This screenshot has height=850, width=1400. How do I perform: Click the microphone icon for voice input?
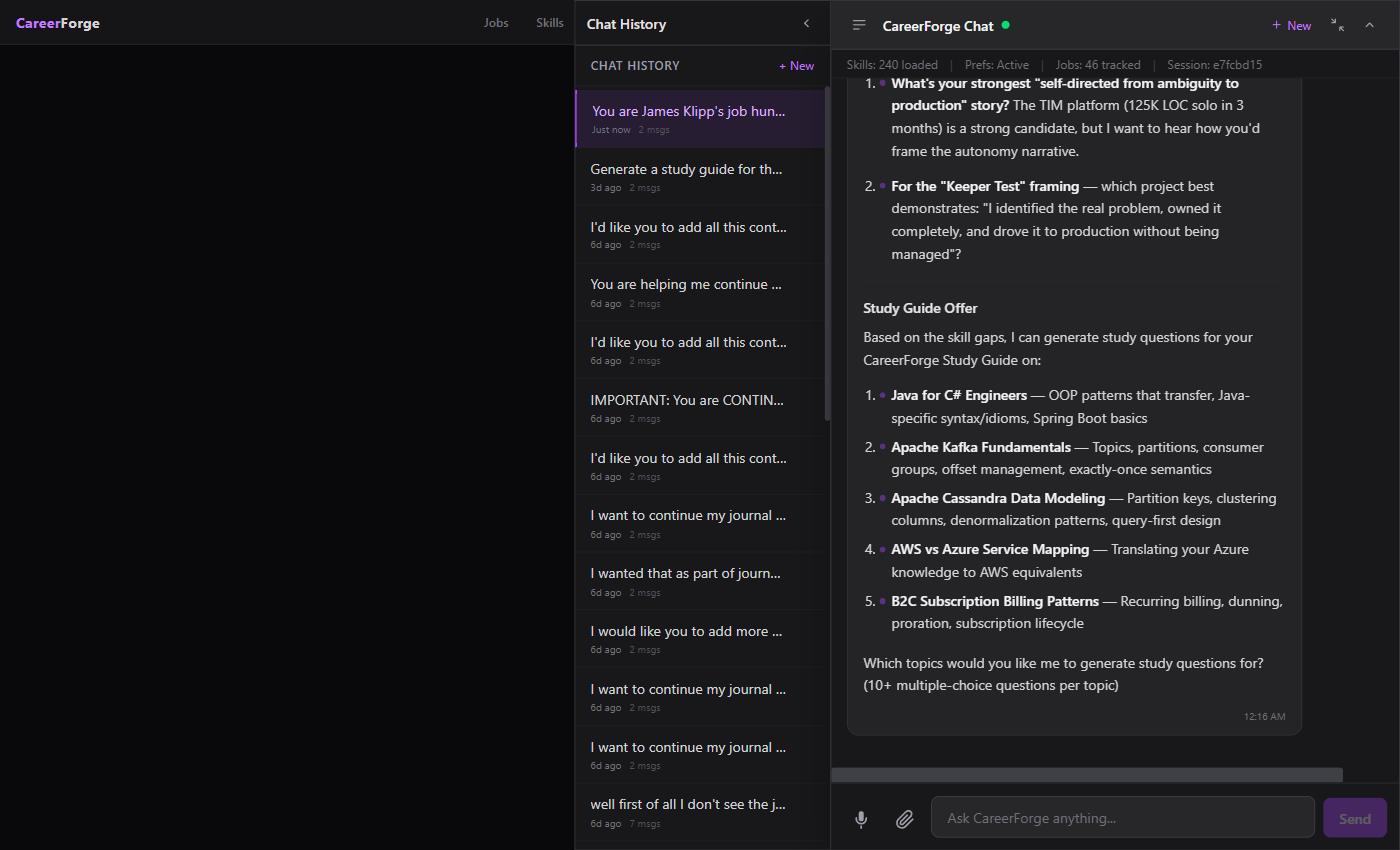click(x=861, y=818)
